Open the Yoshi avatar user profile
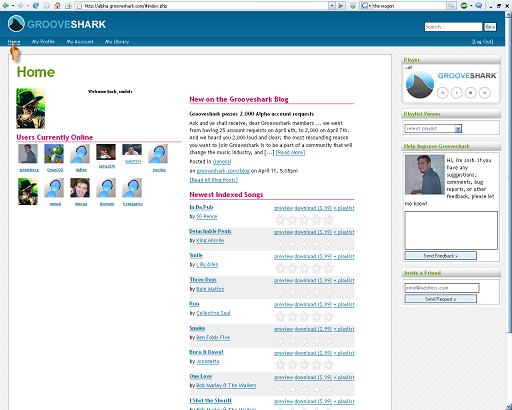 pos(54,154)
